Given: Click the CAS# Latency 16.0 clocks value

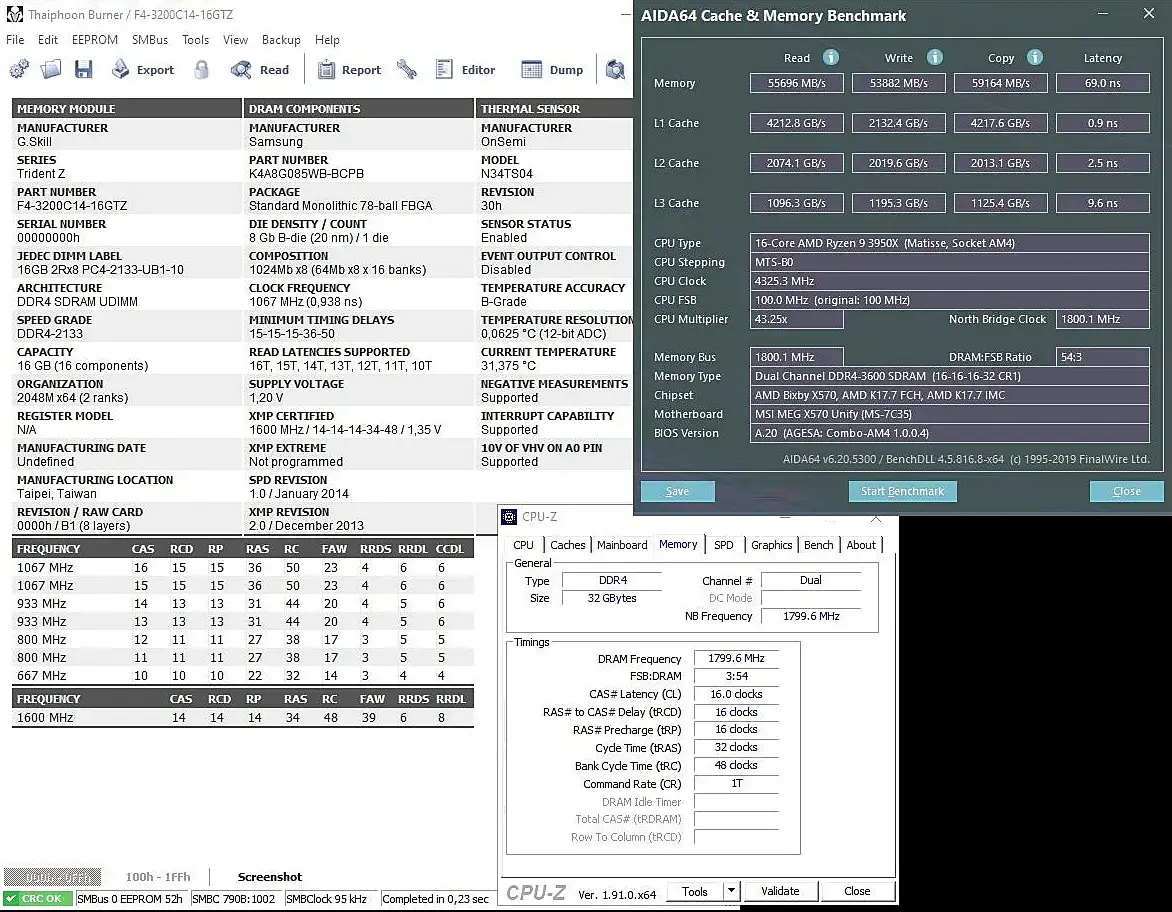Looking at the screenshot, I should [736, 694].
